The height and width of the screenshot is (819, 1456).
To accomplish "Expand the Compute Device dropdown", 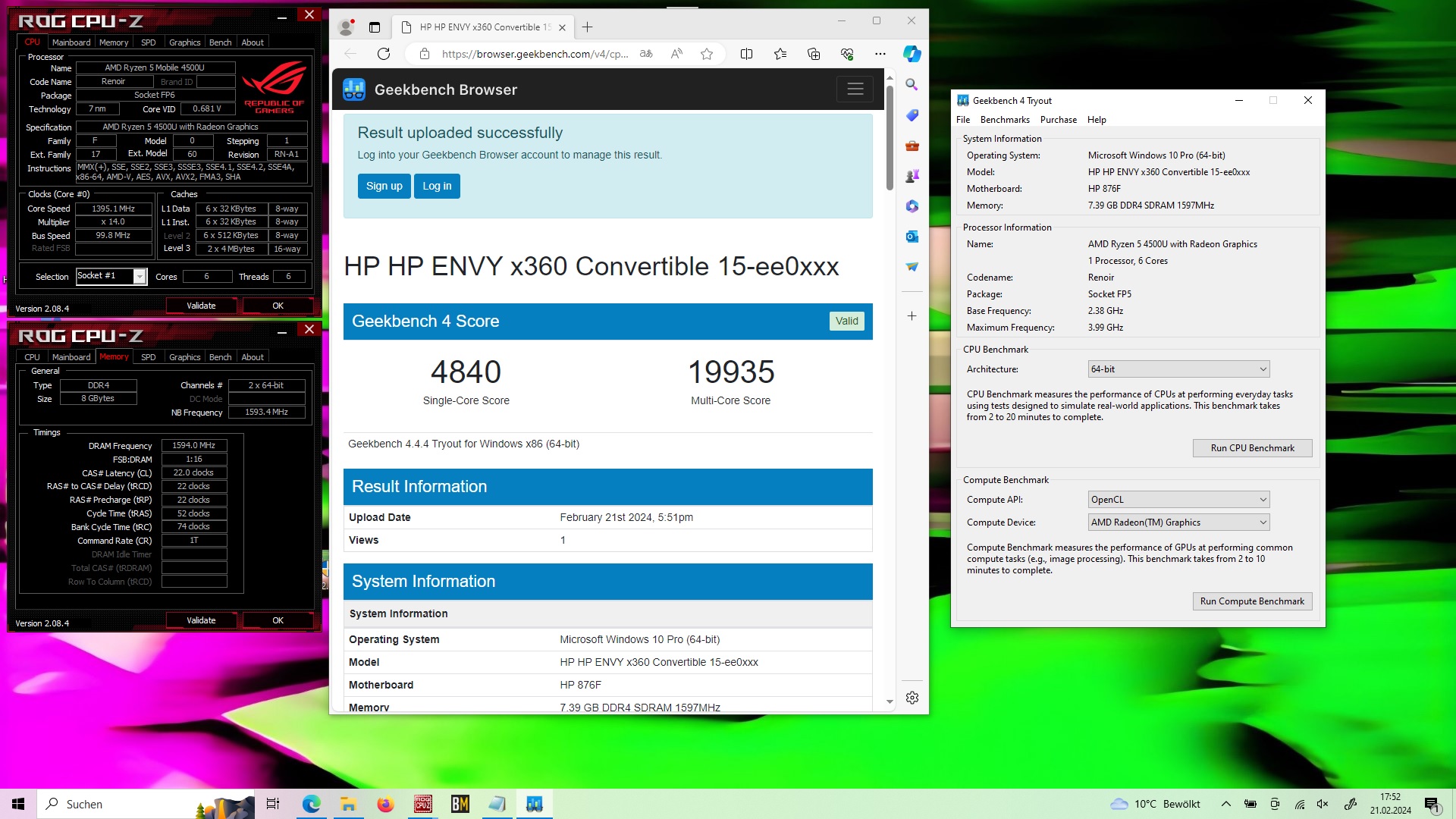I will (1178, 522).
